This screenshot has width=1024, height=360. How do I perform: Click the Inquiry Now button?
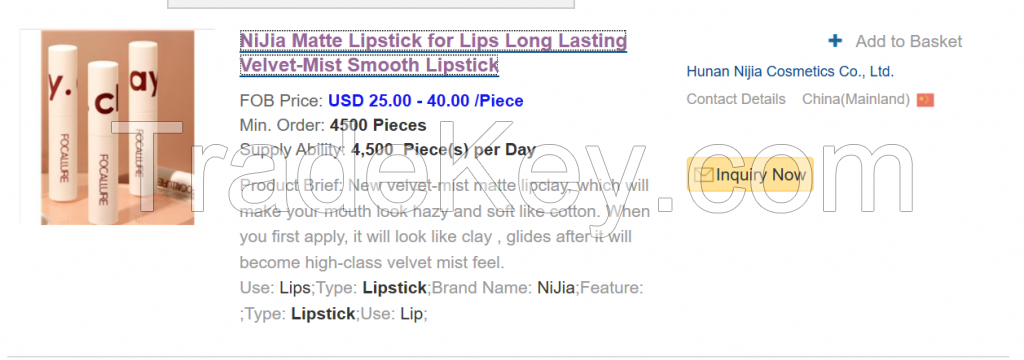click(x=750, y=175)
